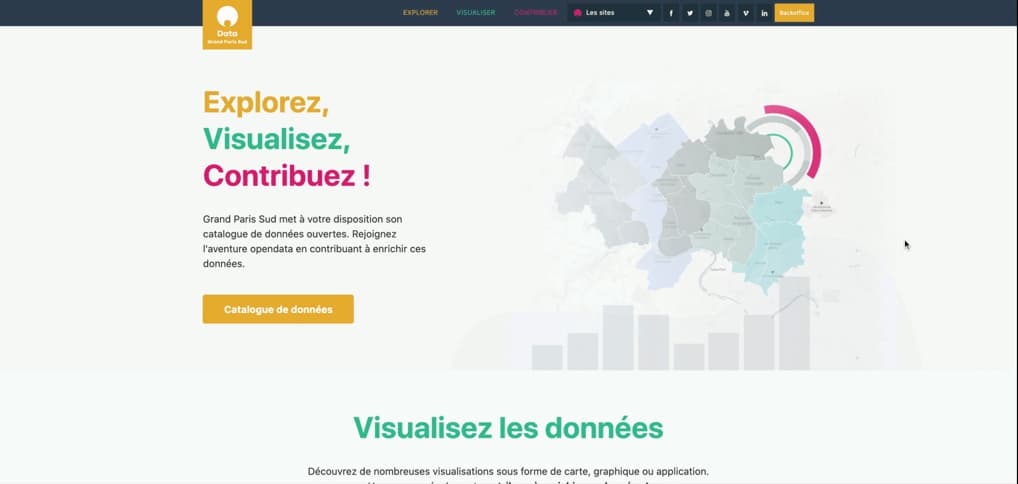
Task: Open the Facebook social icon
Action: coord(671,13)
